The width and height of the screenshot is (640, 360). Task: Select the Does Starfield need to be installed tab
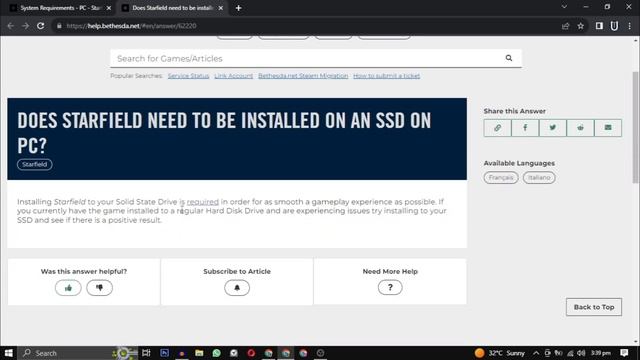pyautogui.click(x=171, y=8)
